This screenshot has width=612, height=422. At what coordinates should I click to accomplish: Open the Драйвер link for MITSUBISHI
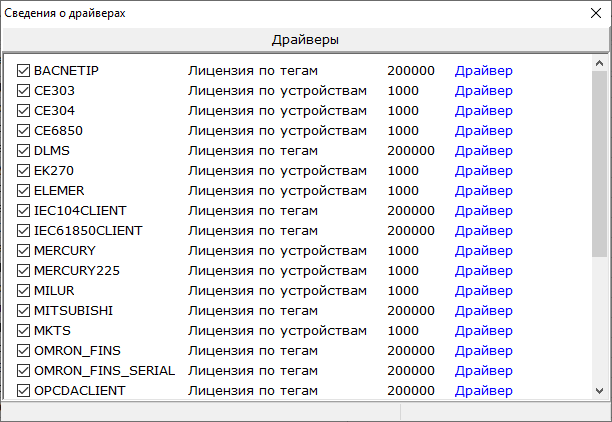click(x=484, y=310)
